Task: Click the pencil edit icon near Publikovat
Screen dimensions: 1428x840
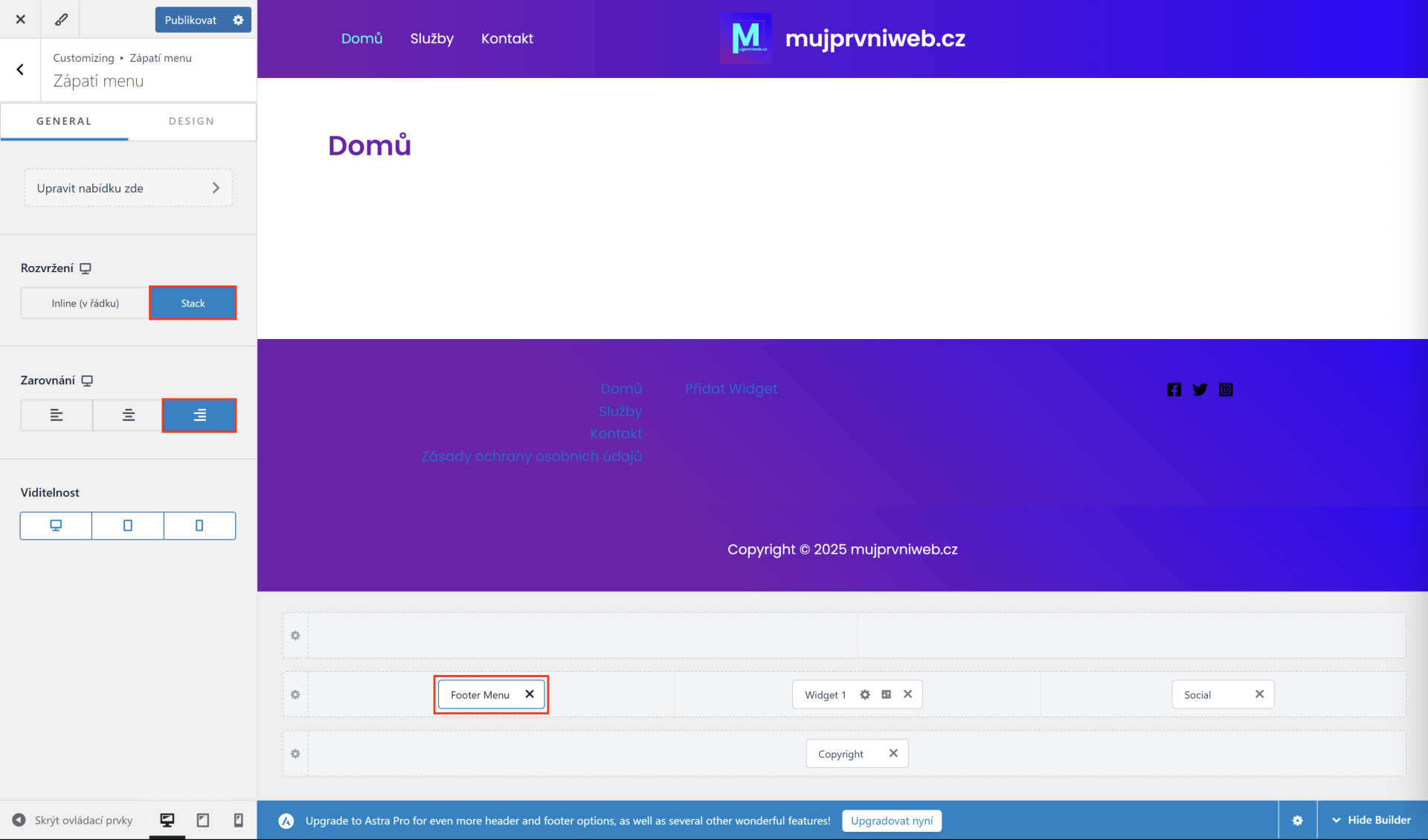Action: point(60,19)
